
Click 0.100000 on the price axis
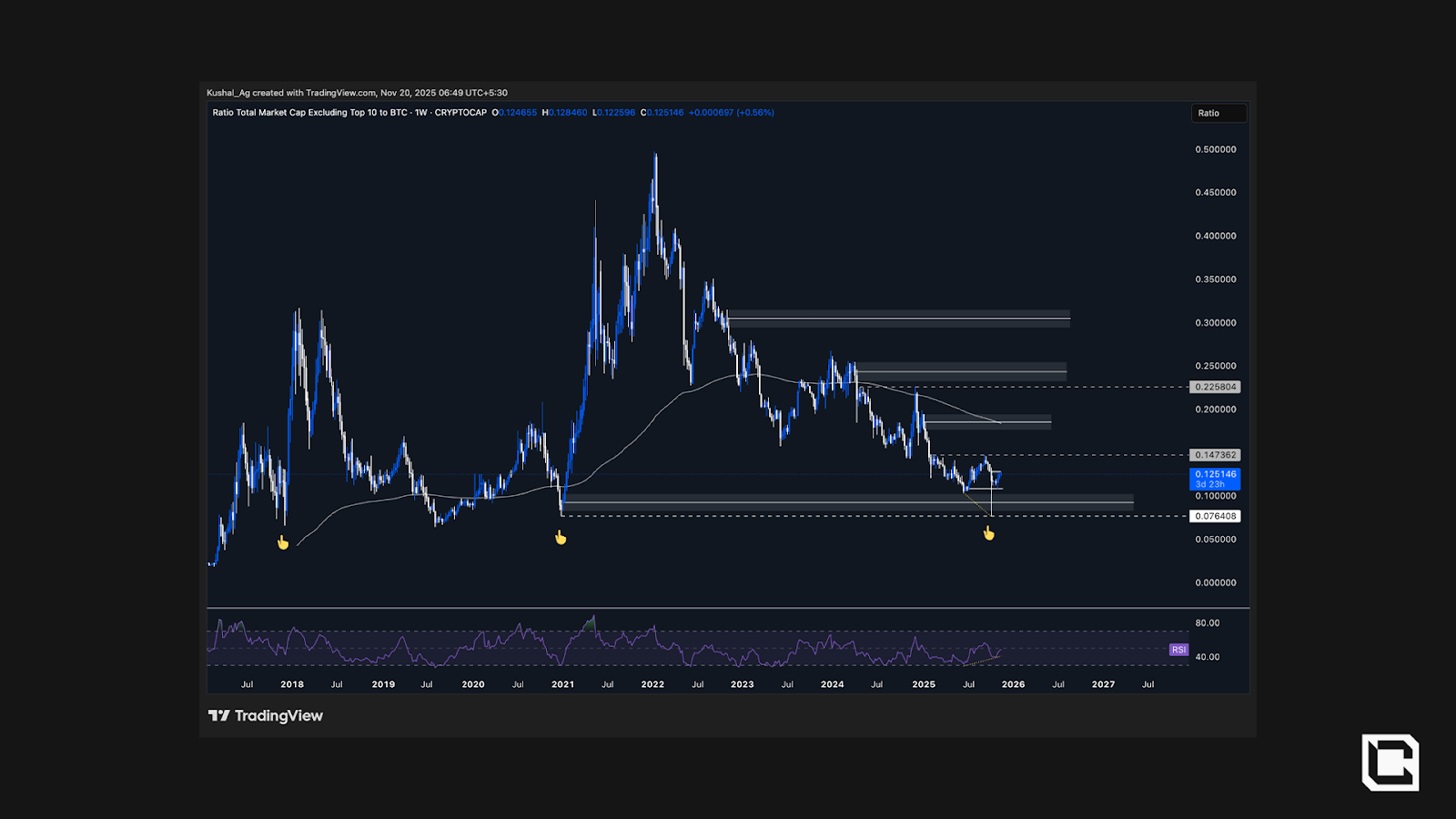(1216, 496)
